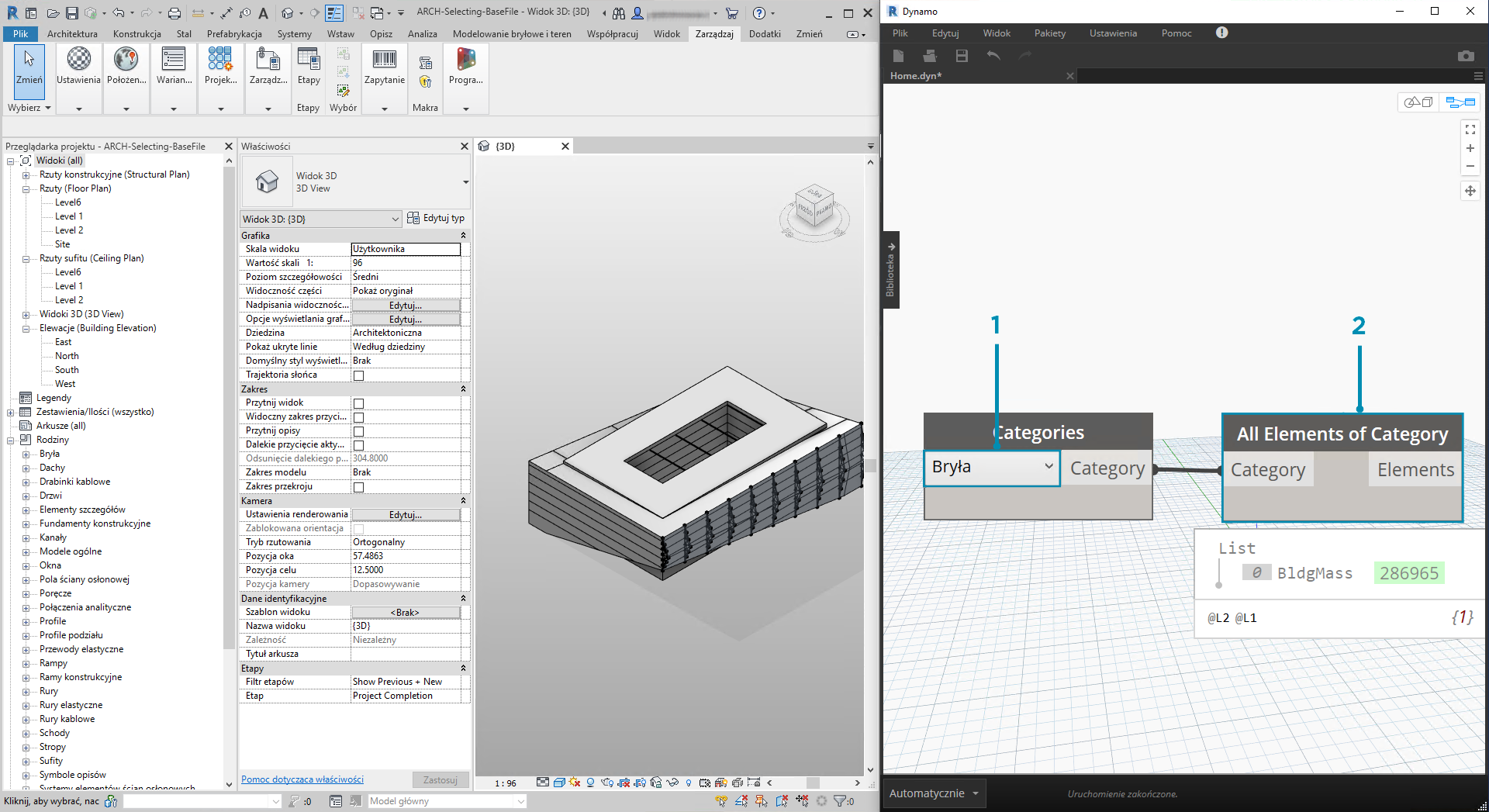Click Revit Undo arrow in quick access toolbar
1489x812 pixels.
pyautogui.click(x=118, y=13)
